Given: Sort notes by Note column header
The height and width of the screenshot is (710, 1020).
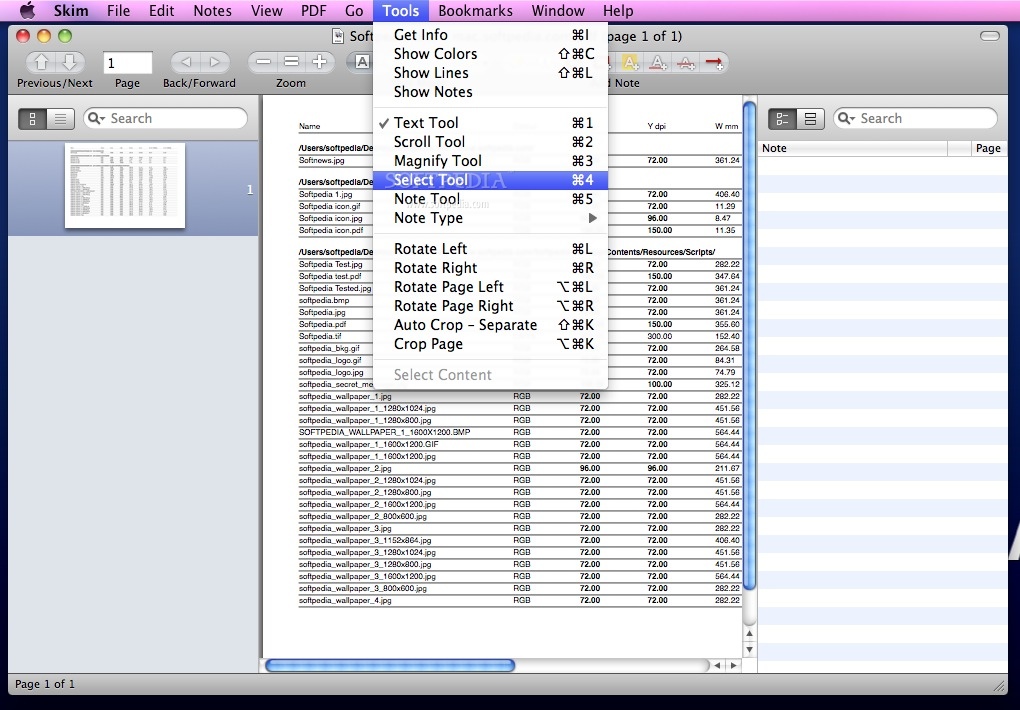Looking at the screenshot, I should [853, 148].
